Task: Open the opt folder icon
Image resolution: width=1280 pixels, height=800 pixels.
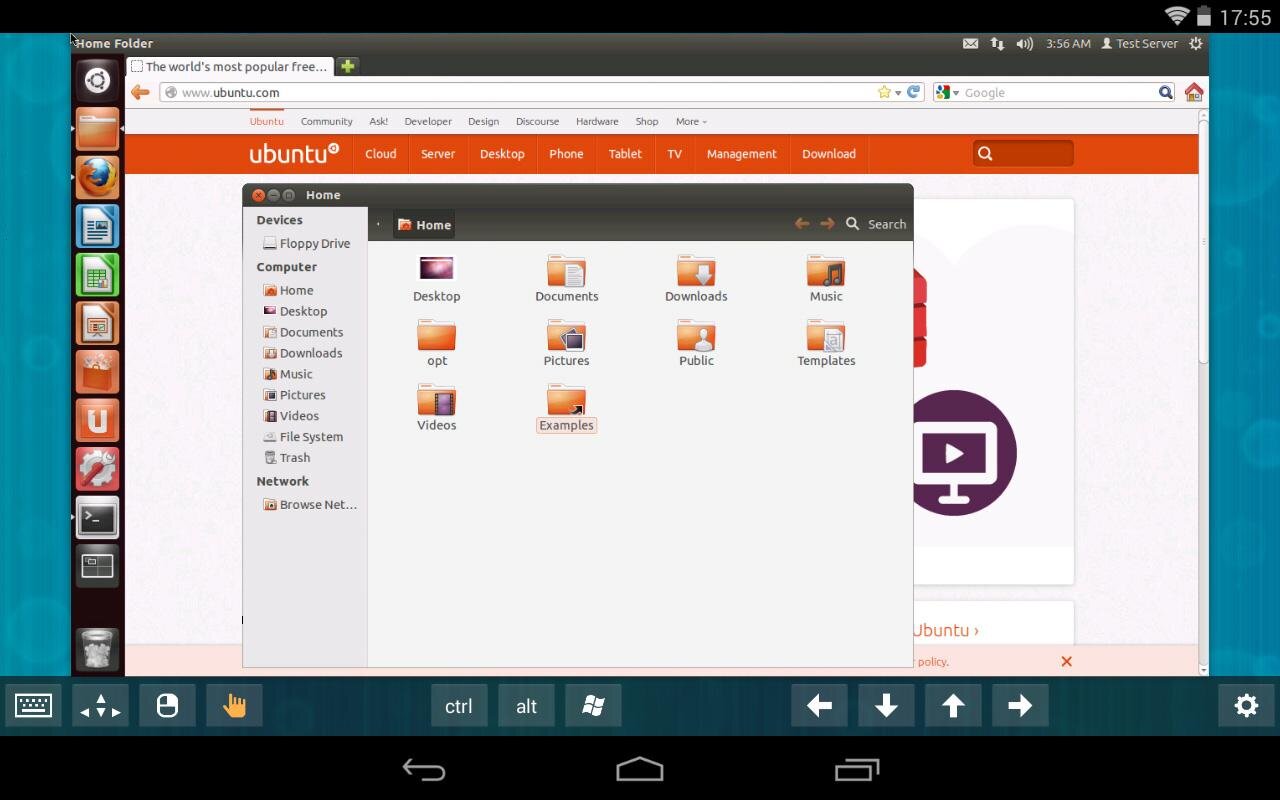Action: coord(437,335)
